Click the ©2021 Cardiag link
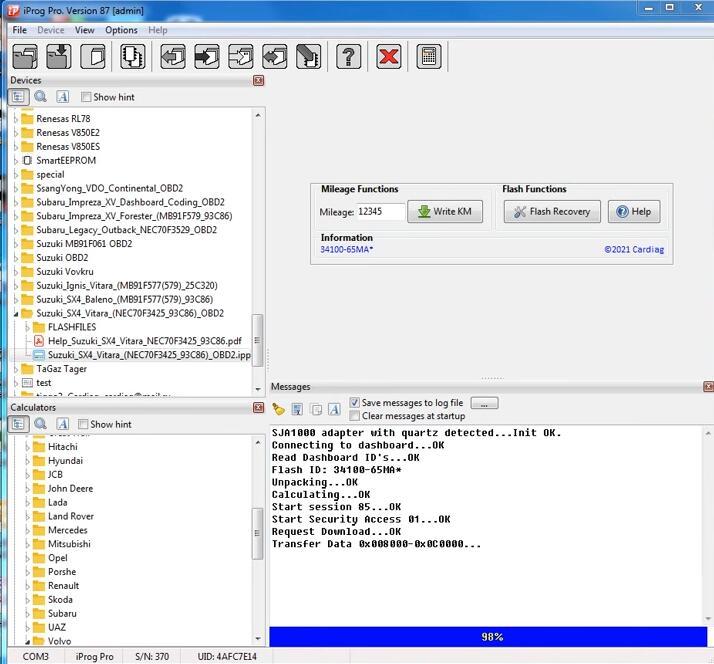The width and height of the screenshot is (714, 664). 634,250
